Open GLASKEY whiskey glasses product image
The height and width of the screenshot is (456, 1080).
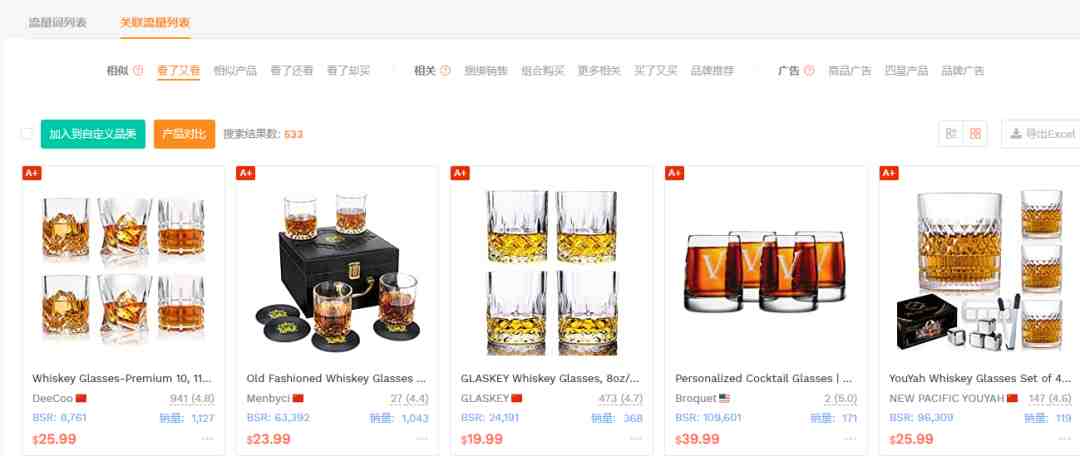click(552, 272)
